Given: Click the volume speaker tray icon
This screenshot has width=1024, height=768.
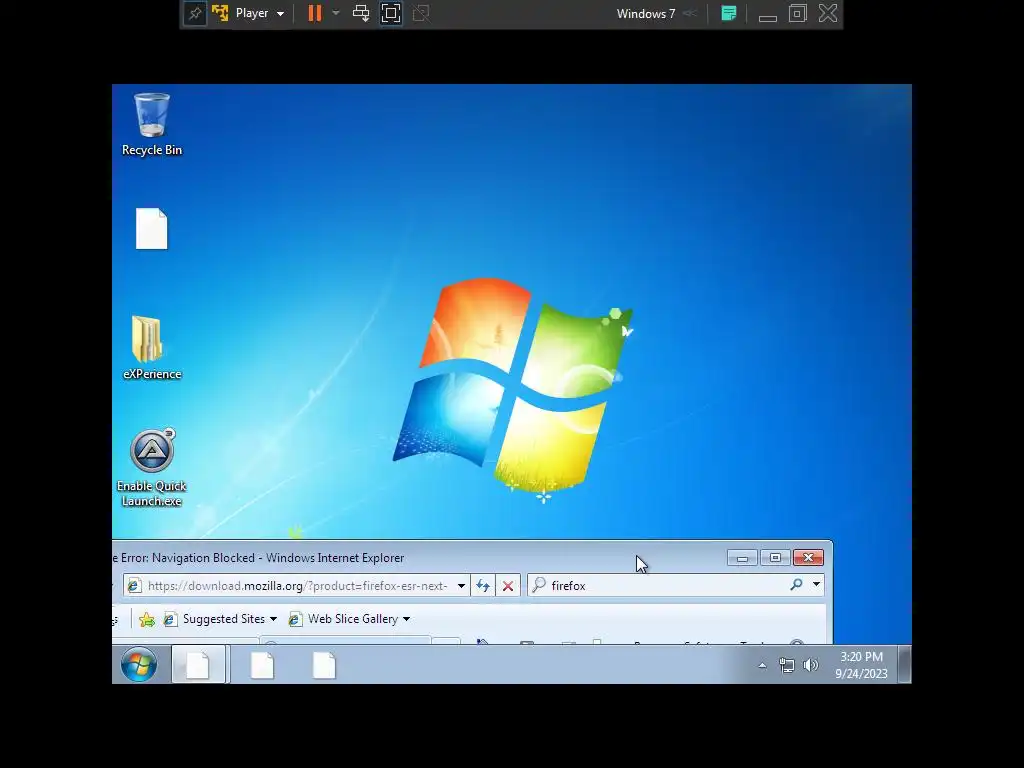Looking at the screenshot, I should [810, 665].
